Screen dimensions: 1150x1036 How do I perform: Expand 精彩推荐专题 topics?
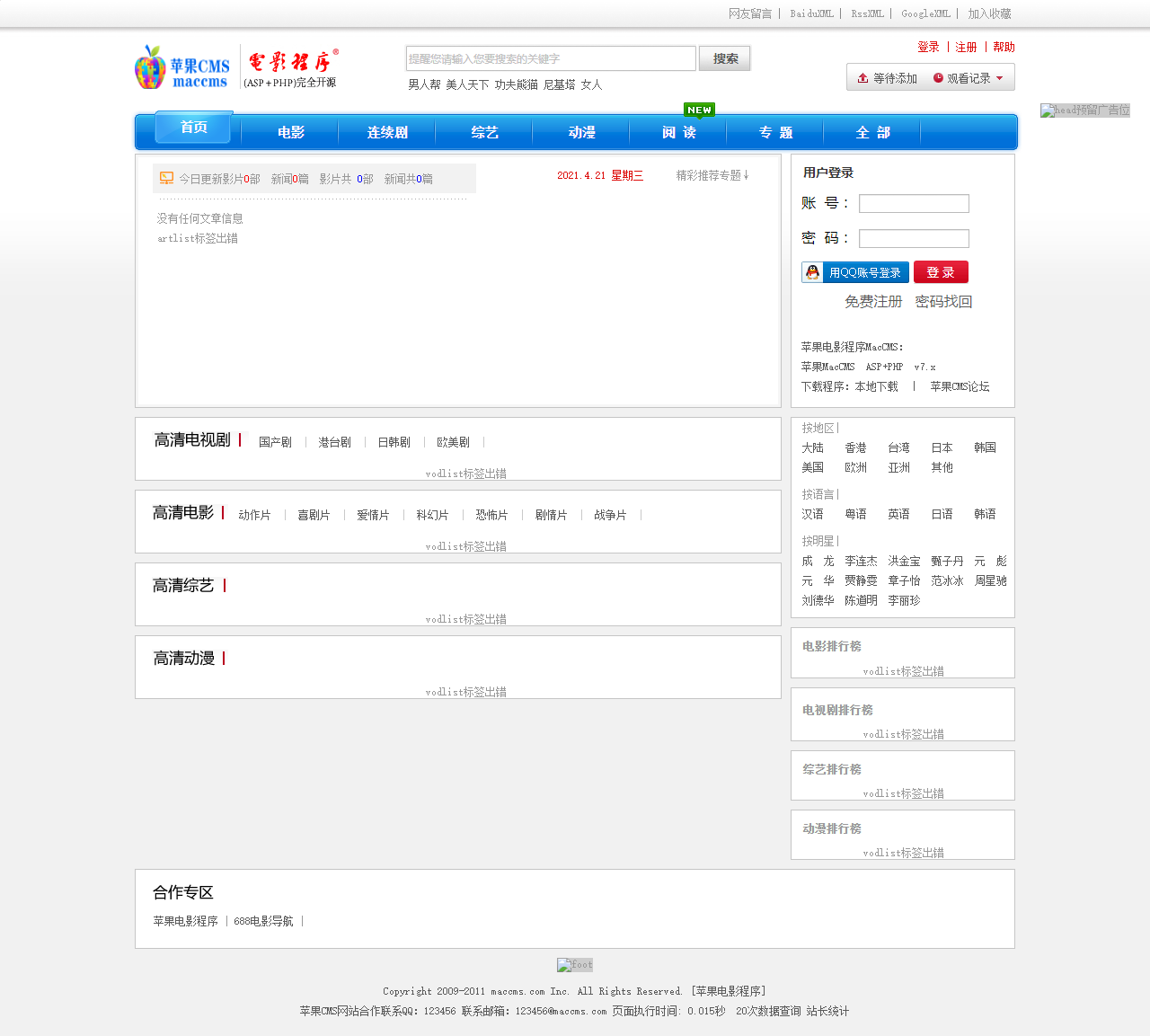pos(712,175)
